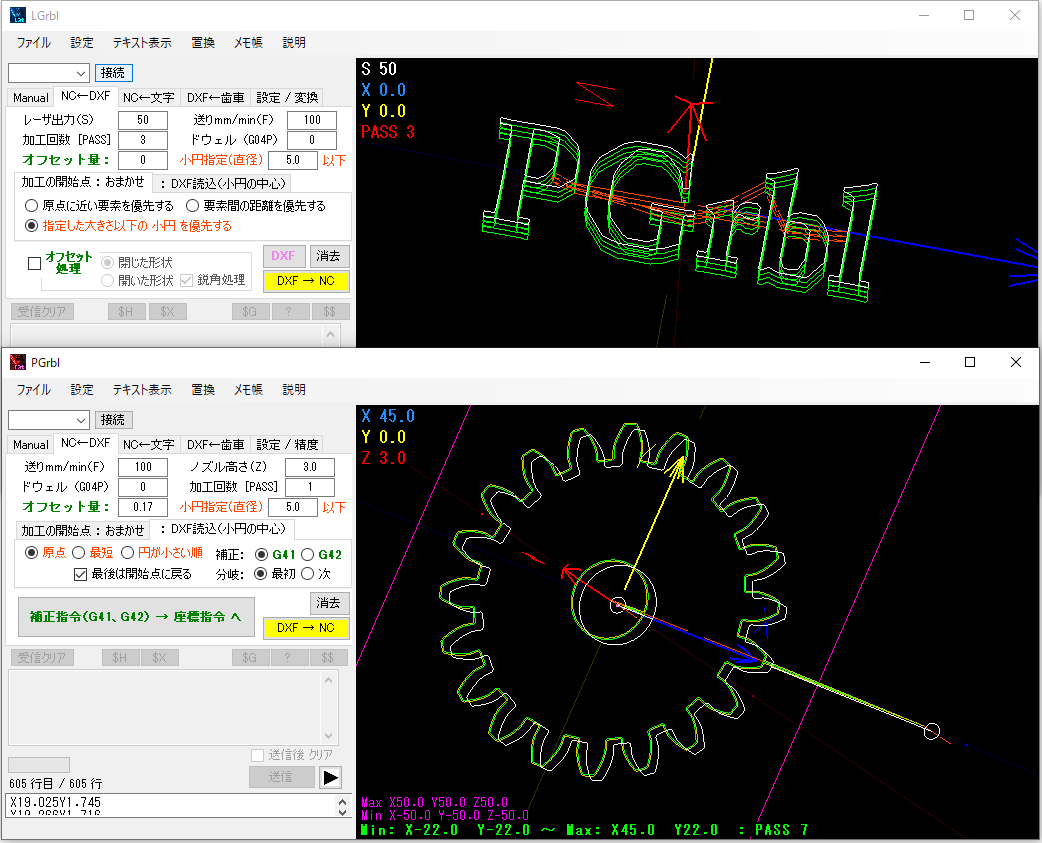
Task: Select 原点に近い要素を優先する radio in LGrbl
Action: pos(31,206)
